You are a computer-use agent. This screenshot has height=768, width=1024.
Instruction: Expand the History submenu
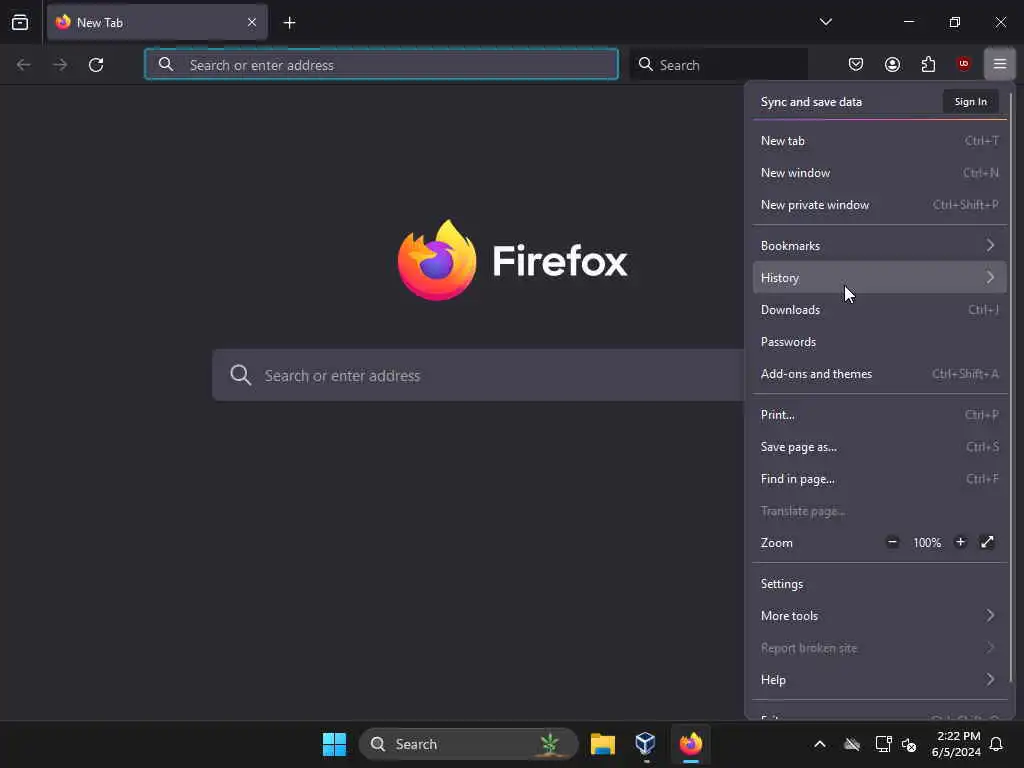pos(880,278)
